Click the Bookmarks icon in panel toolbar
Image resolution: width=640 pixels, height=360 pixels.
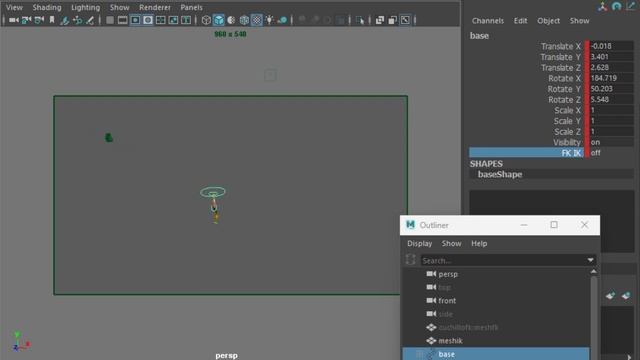click(52, 20)
